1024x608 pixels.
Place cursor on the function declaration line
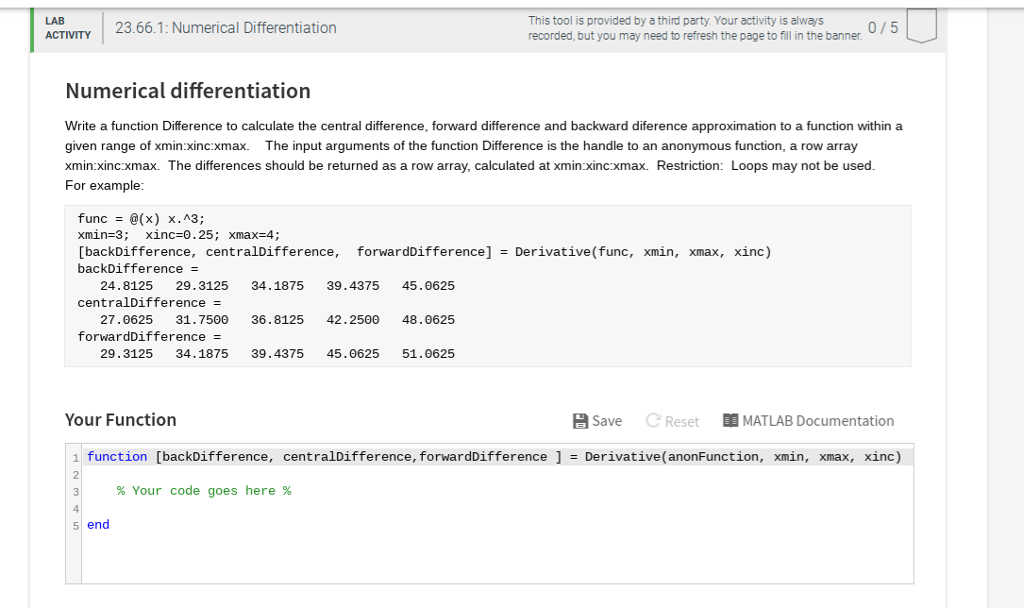[400, 456]
